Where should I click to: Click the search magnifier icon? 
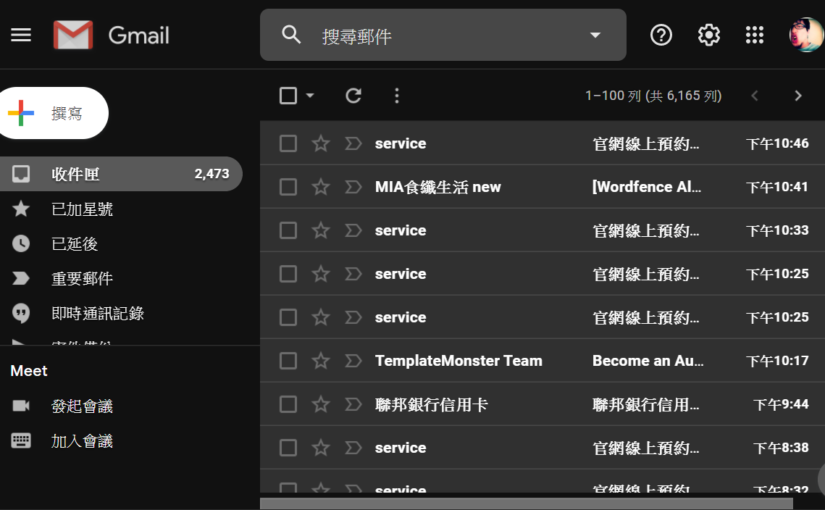[x=291, y=35]
